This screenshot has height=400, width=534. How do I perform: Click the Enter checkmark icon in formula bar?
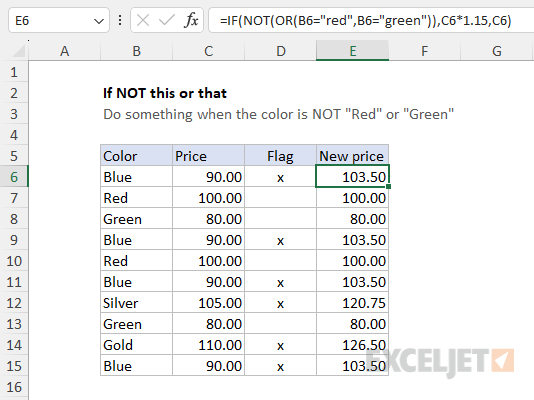pyautogui.click(x=167, y=20)
